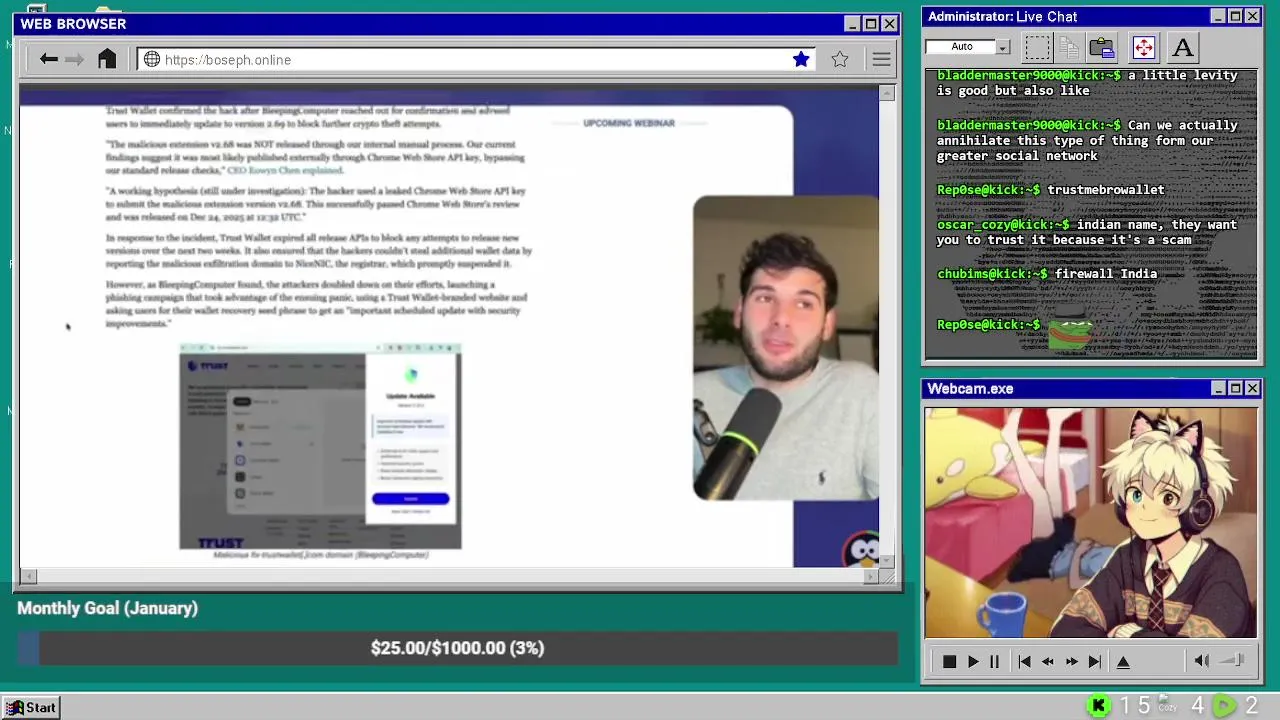Click the paste clipboard icon in Live Chat
Image resolution: width=1280 pixels, height=720 pixels.
1102,47
